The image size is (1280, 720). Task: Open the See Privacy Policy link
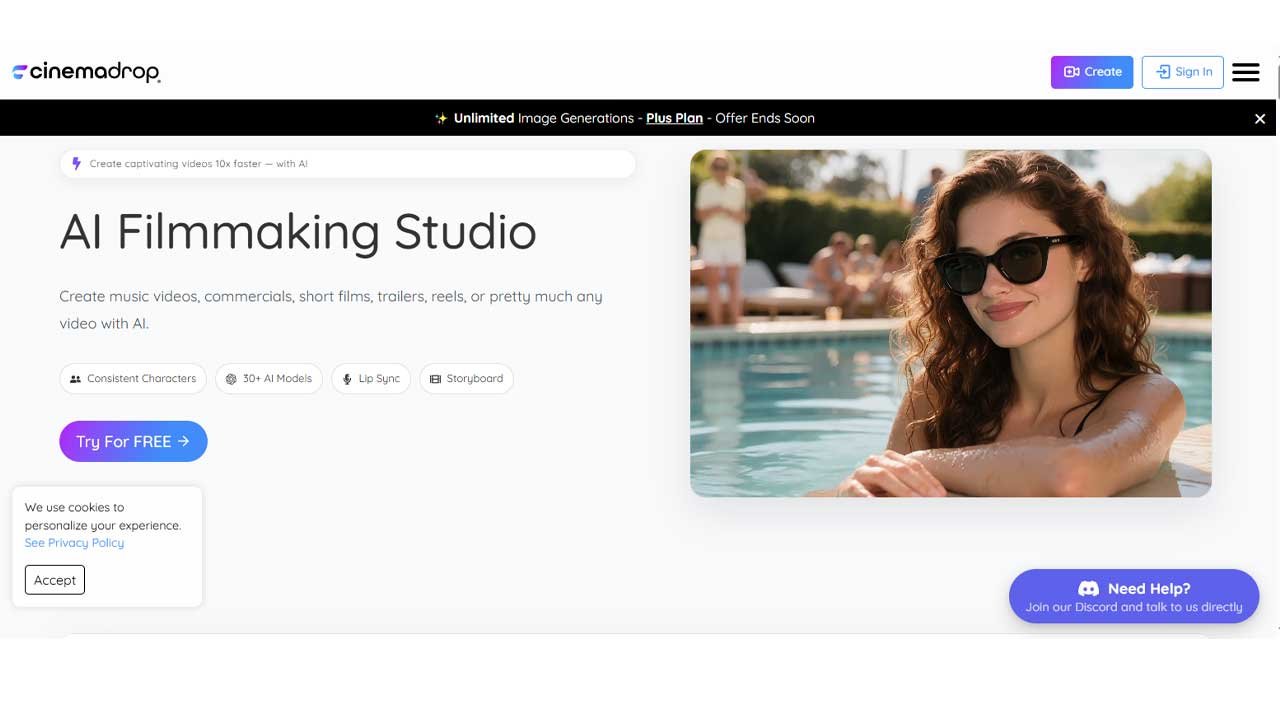(74, 543)
